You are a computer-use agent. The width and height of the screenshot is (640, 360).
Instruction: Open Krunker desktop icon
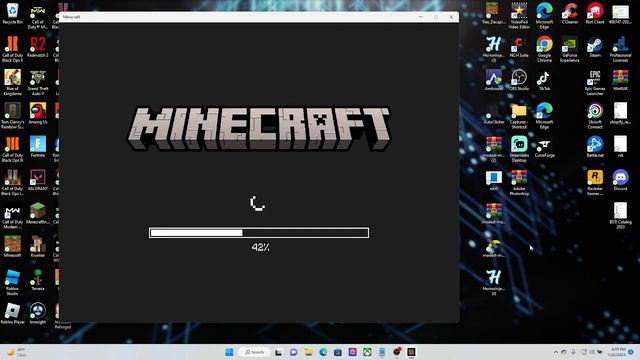[38, 247]
